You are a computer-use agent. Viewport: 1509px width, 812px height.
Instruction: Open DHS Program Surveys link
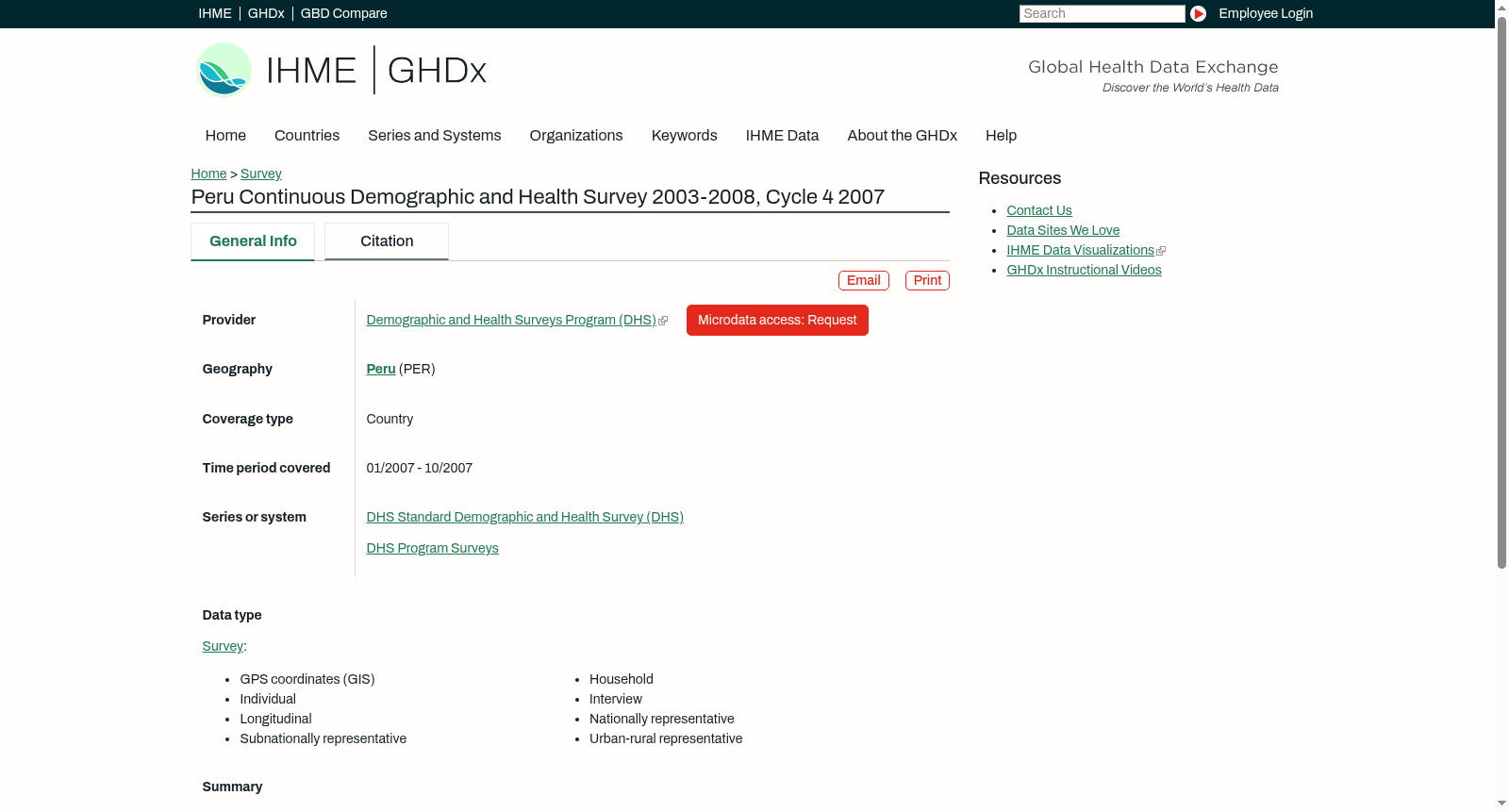click(x=432, y=548)
